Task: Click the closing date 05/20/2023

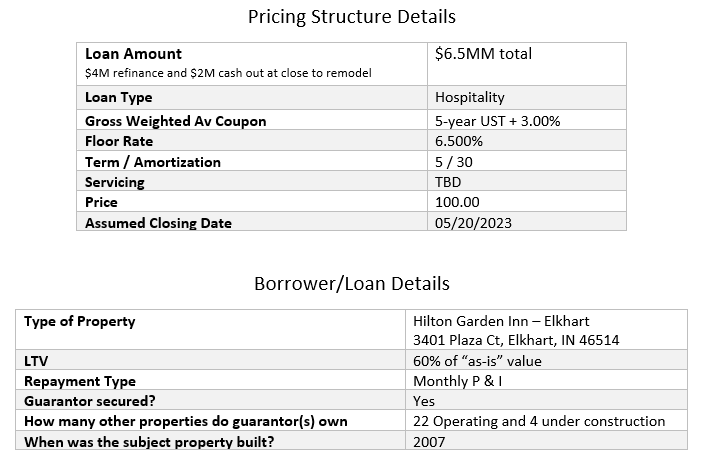Action: click(x=473, y=223)
